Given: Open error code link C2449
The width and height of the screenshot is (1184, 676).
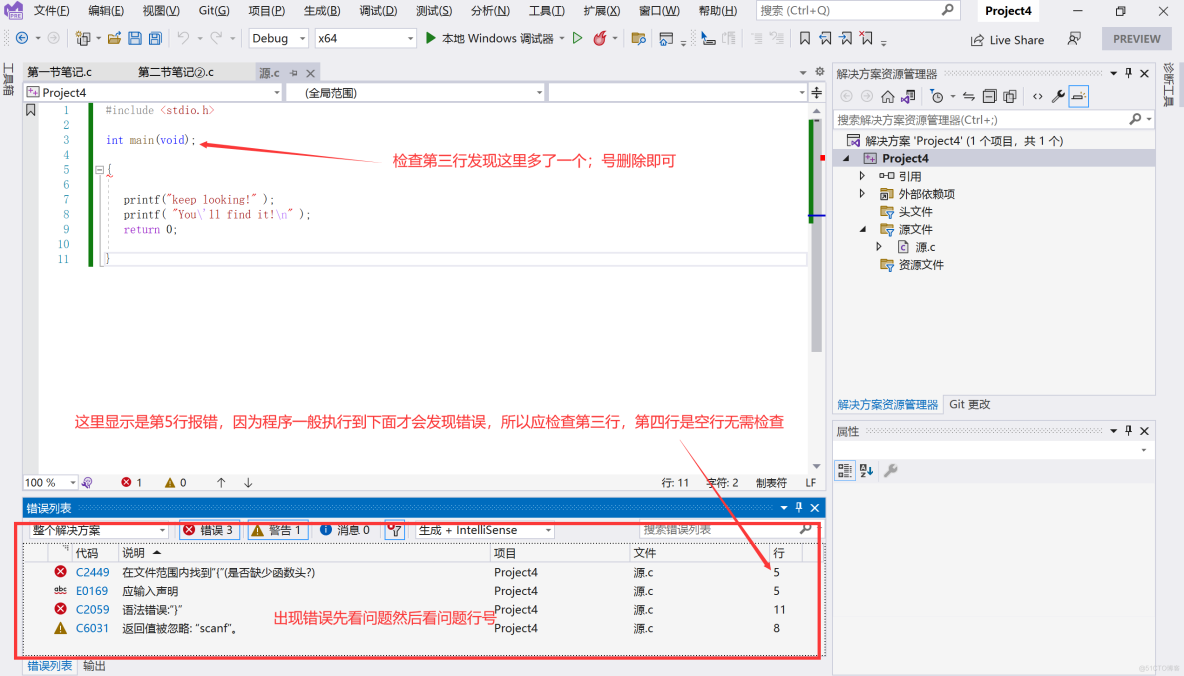Looking at the screenshot, I should (92, 573).
